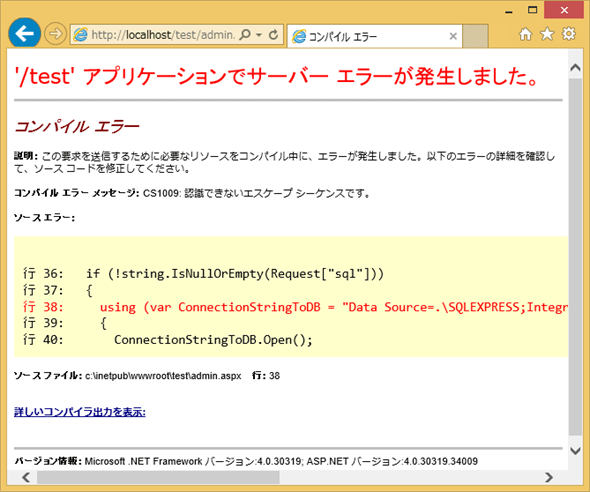The width and height of the screenshot is (590, 492).
Task: Open Favorites with the star icon
Action: pos(547,34)
